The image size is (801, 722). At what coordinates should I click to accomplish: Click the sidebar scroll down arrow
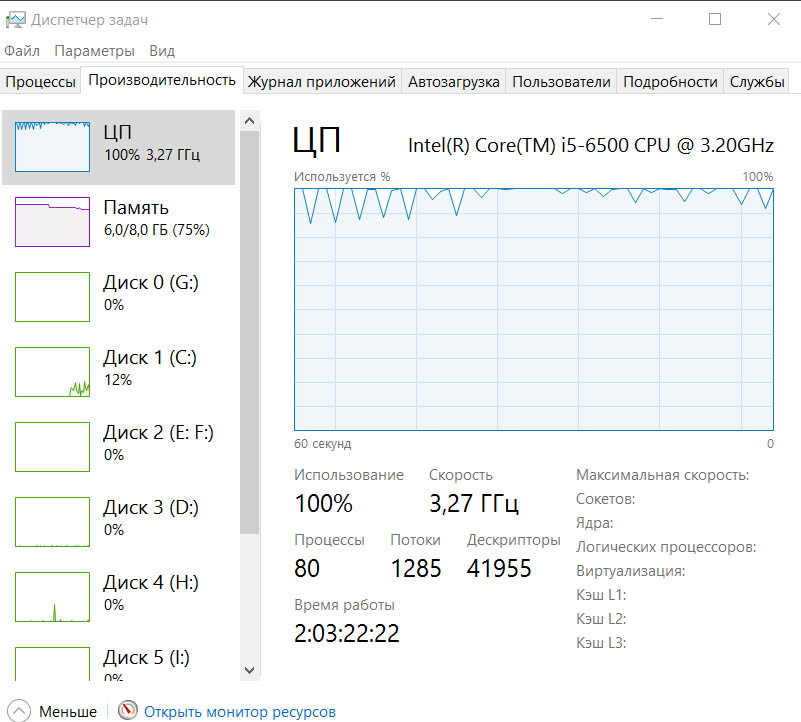click(x=249, y=670)
